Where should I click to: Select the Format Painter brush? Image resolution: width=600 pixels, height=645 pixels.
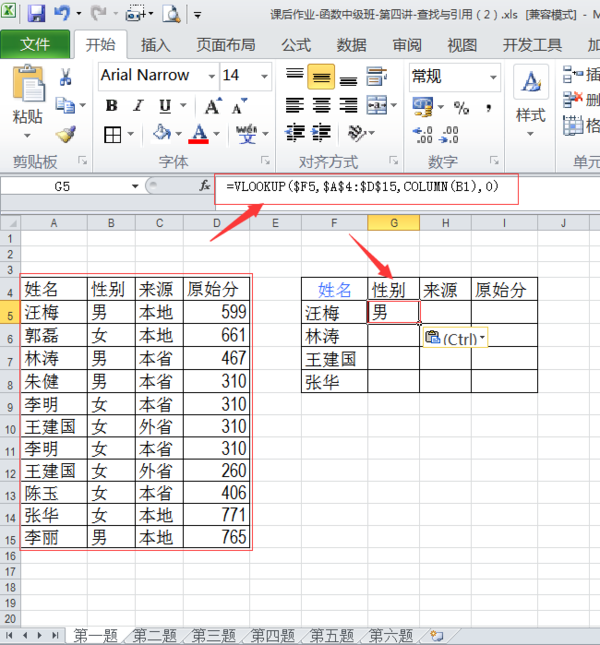click(x=66, y=134)
